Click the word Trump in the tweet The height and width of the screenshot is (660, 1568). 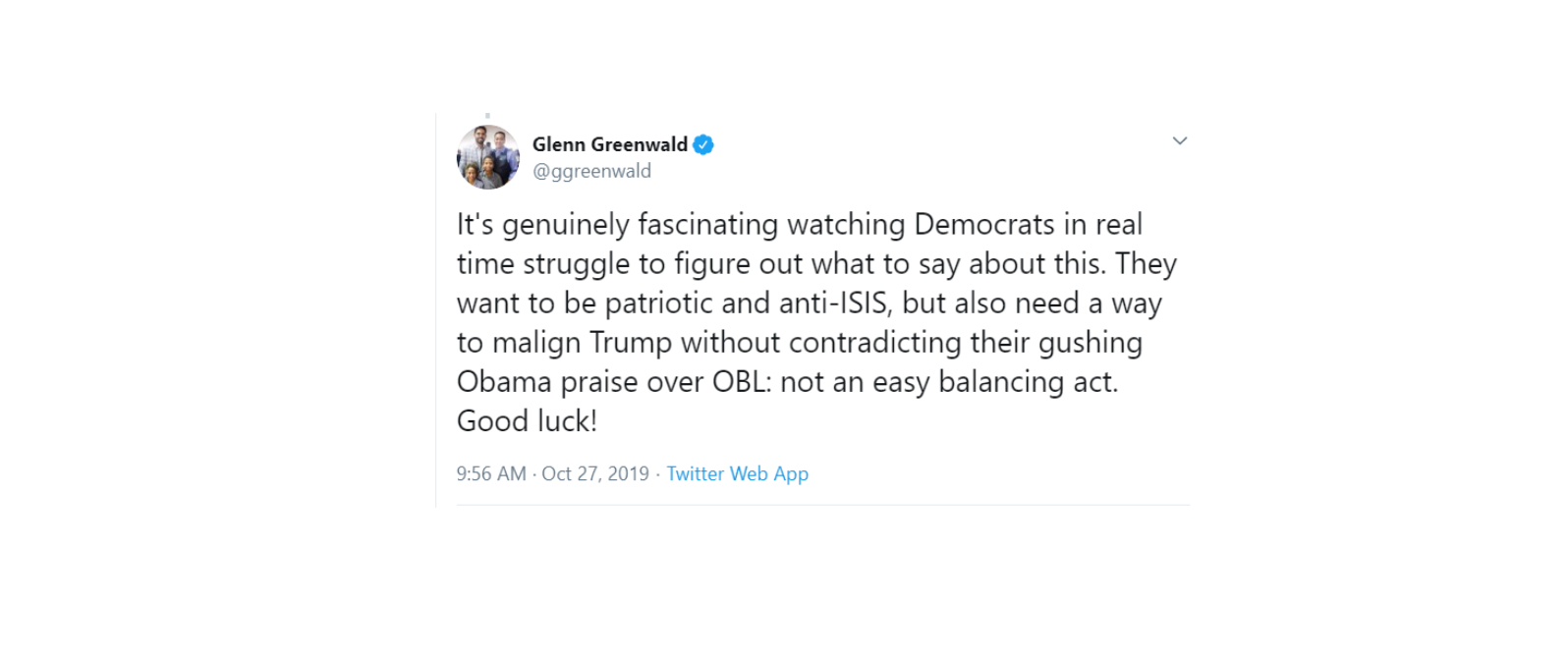[631, 343]
